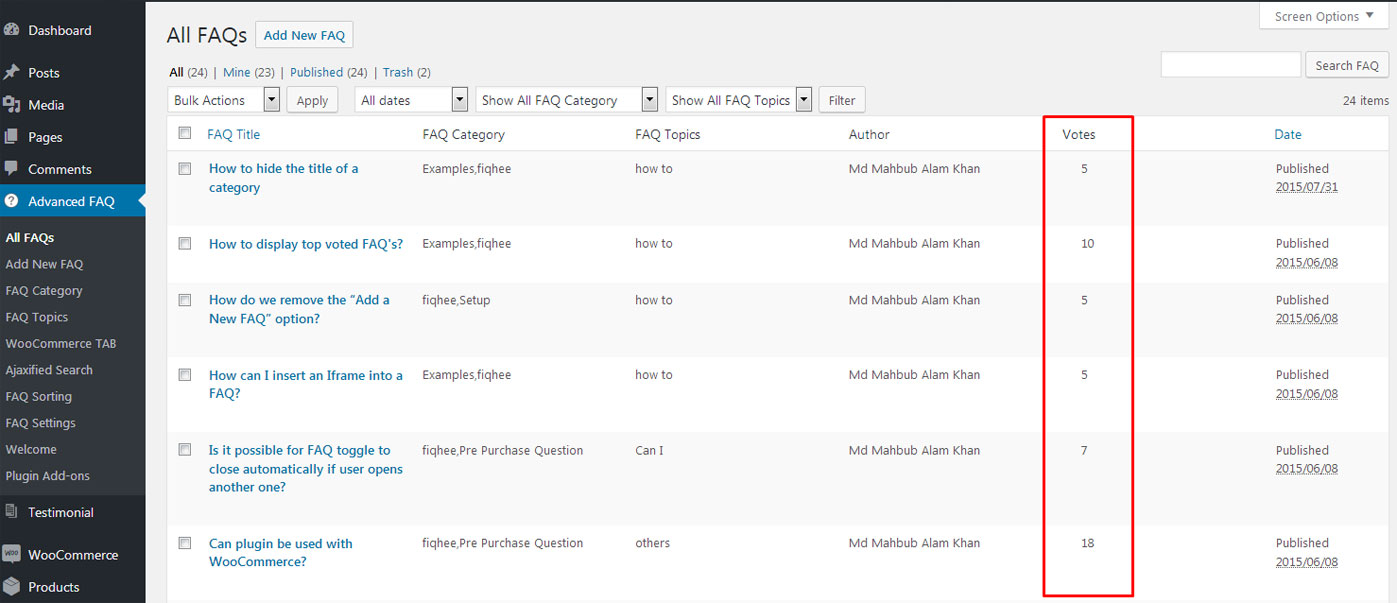This screenshot has height=603, width=1397.
Task: Click the Media icon in sidebar
Action: (11, 105)
